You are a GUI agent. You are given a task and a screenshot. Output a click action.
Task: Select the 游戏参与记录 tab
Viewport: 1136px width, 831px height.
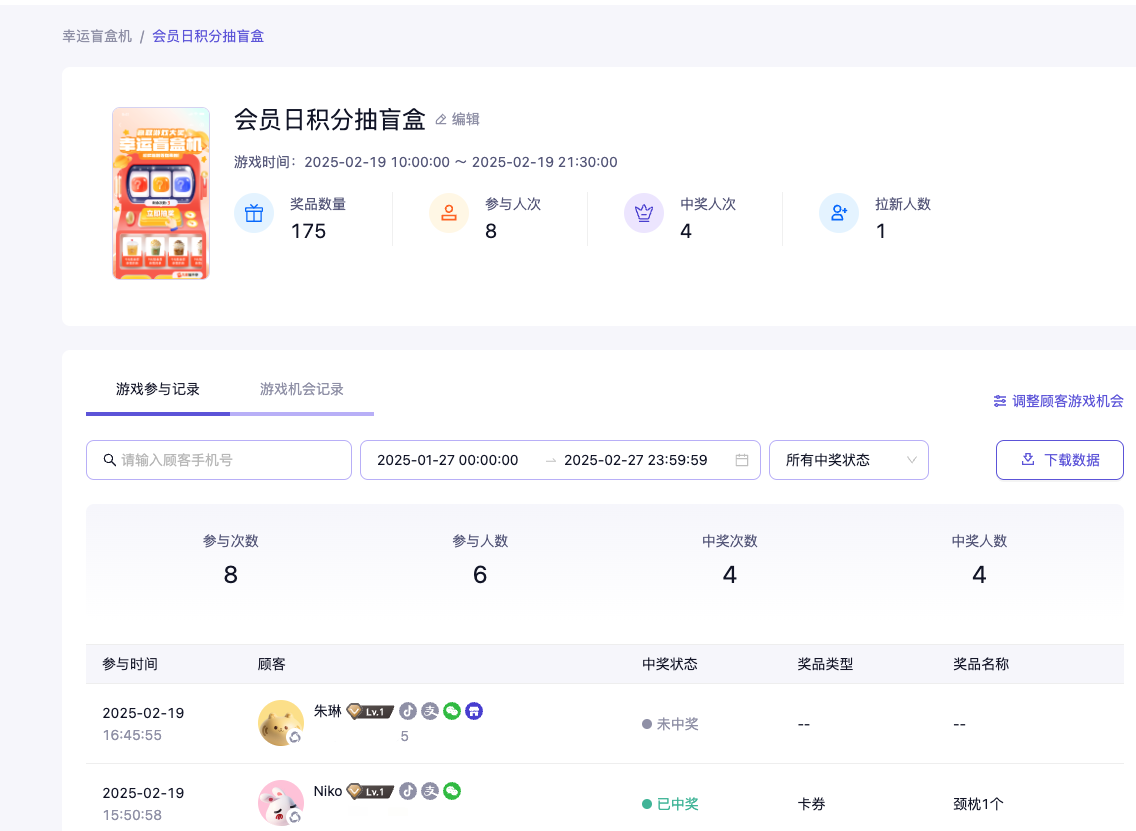tap(158, 389)
